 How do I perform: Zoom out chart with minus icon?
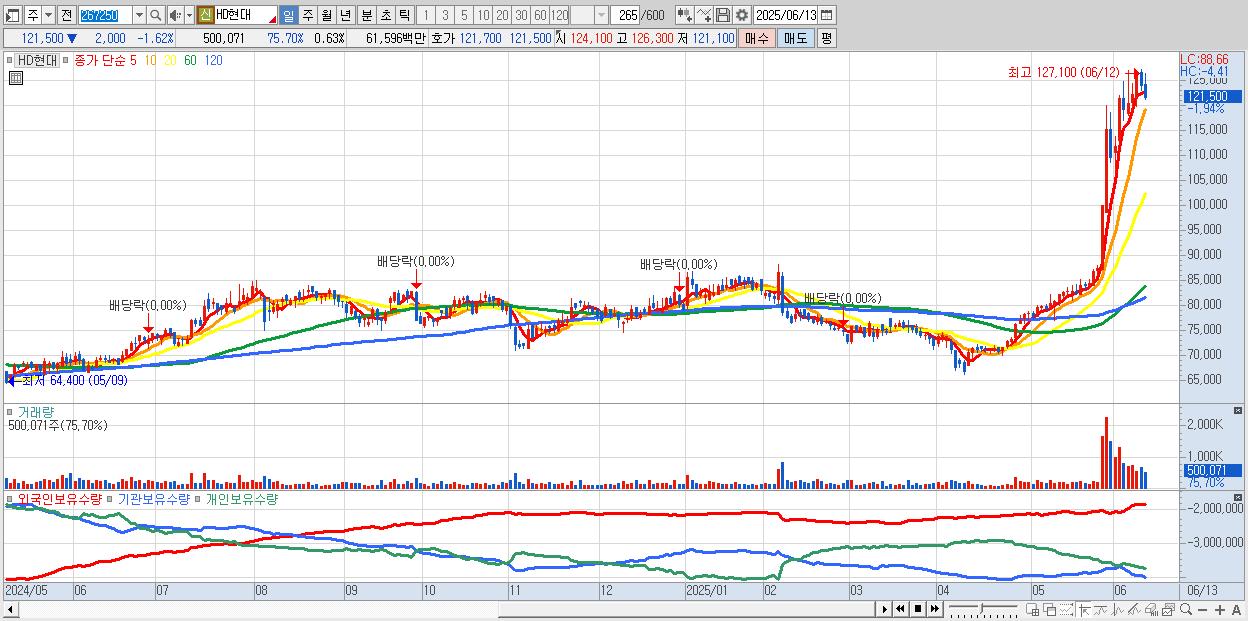(x=1202, y=609)
